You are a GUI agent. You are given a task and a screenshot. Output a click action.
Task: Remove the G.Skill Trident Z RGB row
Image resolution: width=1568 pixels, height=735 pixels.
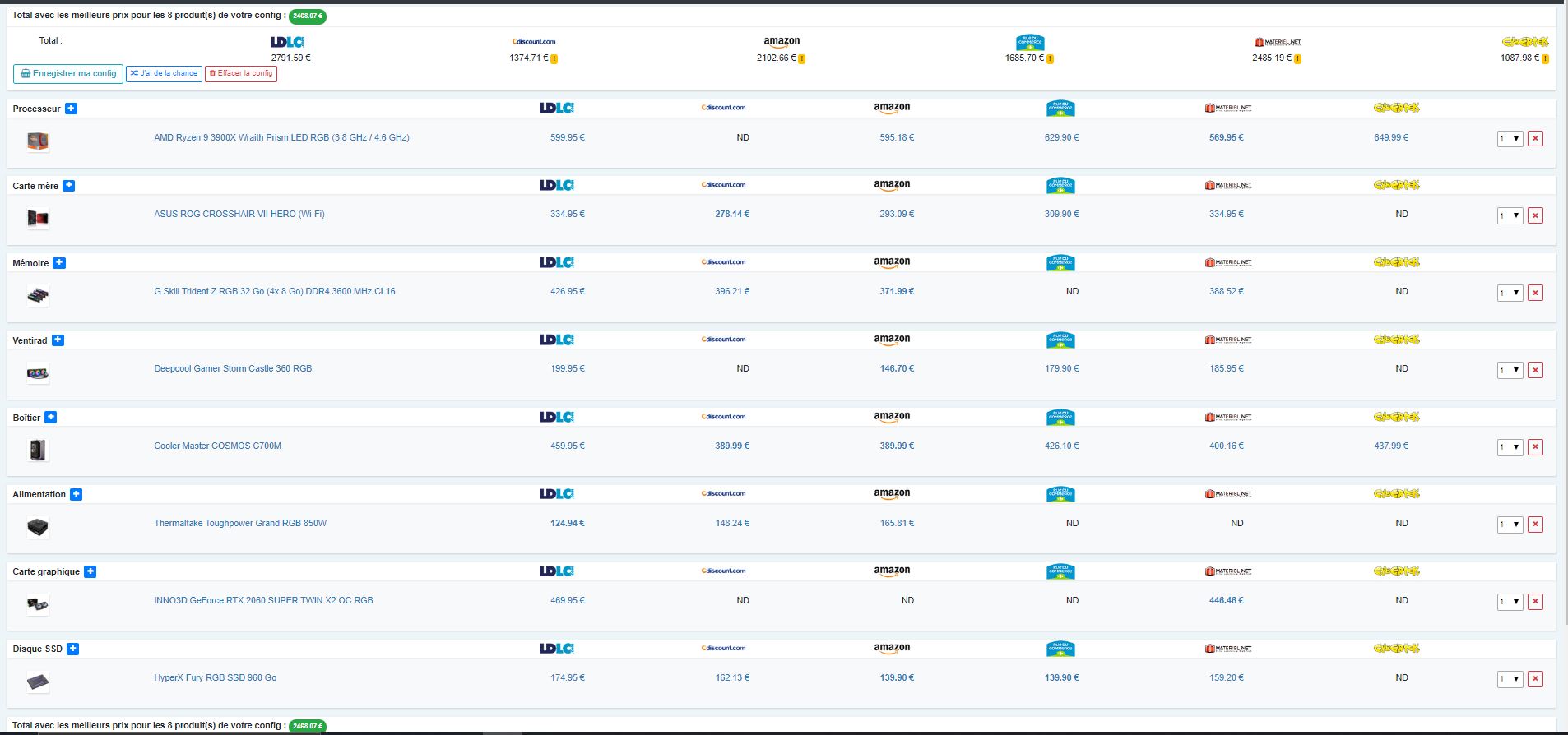[x=1535, y=293]
